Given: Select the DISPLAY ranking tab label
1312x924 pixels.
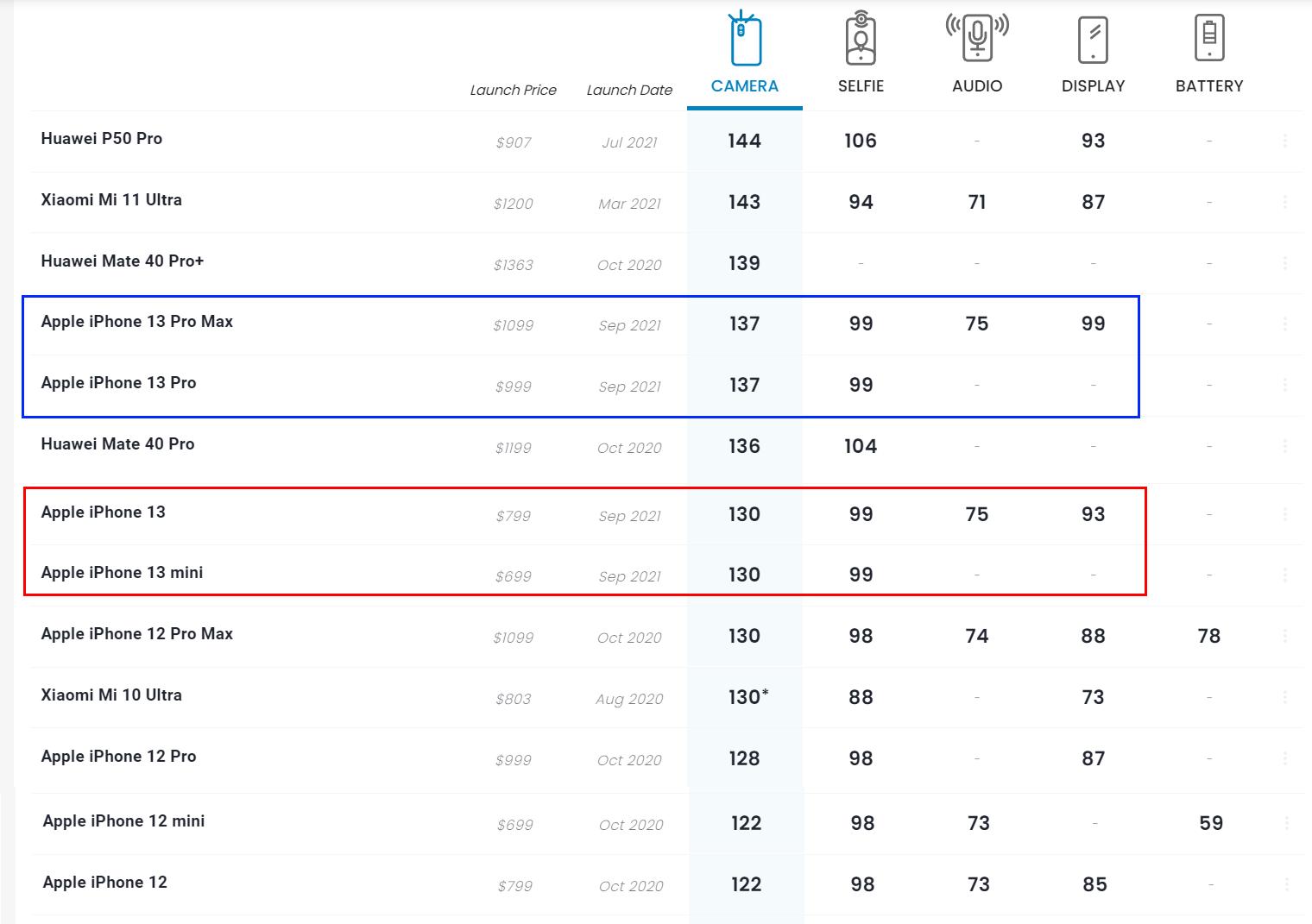Looking at the screenshot, I should [x=1093, y=86].
